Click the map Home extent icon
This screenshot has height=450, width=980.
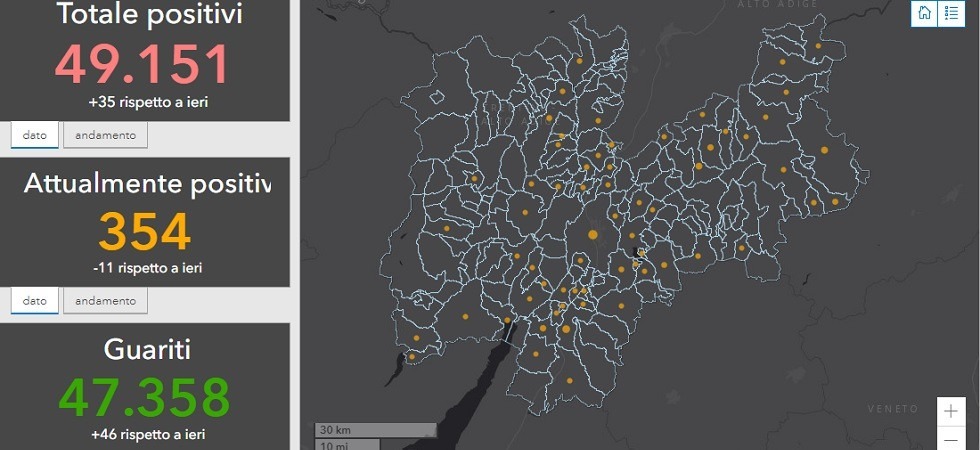925,13
